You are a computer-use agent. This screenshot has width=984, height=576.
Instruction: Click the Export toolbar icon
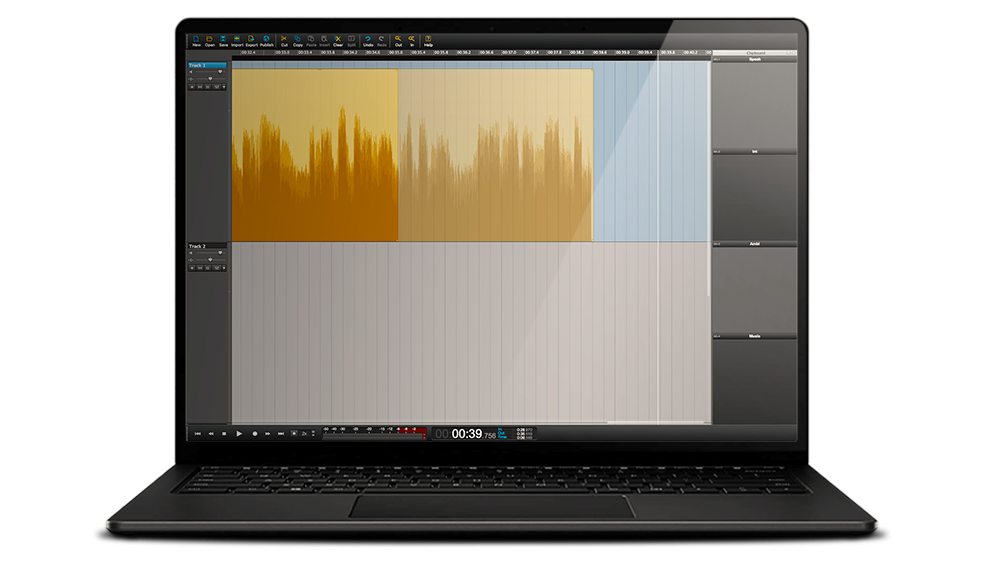point(251,41)
